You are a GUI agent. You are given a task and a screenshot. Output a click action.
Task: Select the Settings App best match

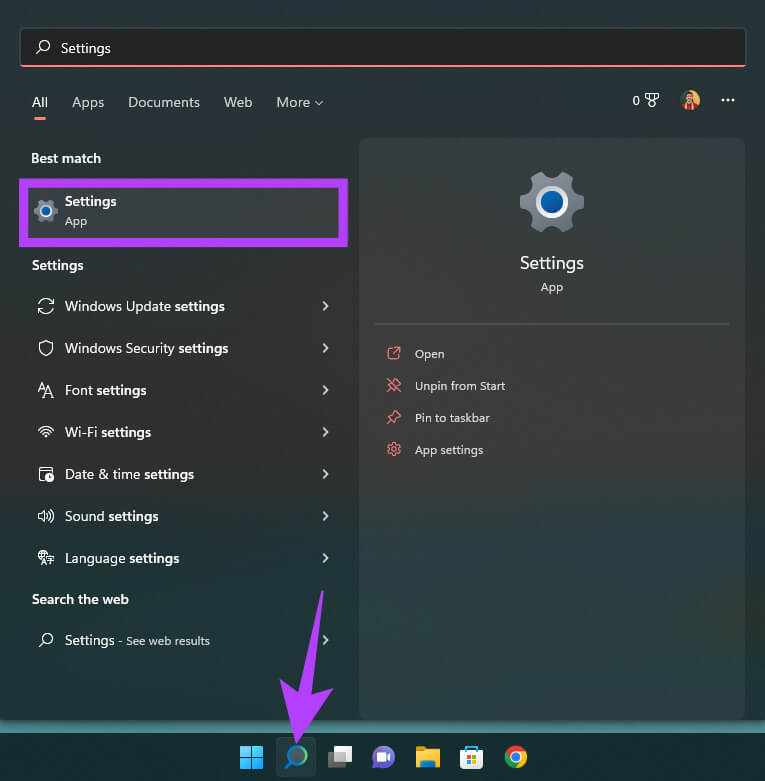pos(183,212)
